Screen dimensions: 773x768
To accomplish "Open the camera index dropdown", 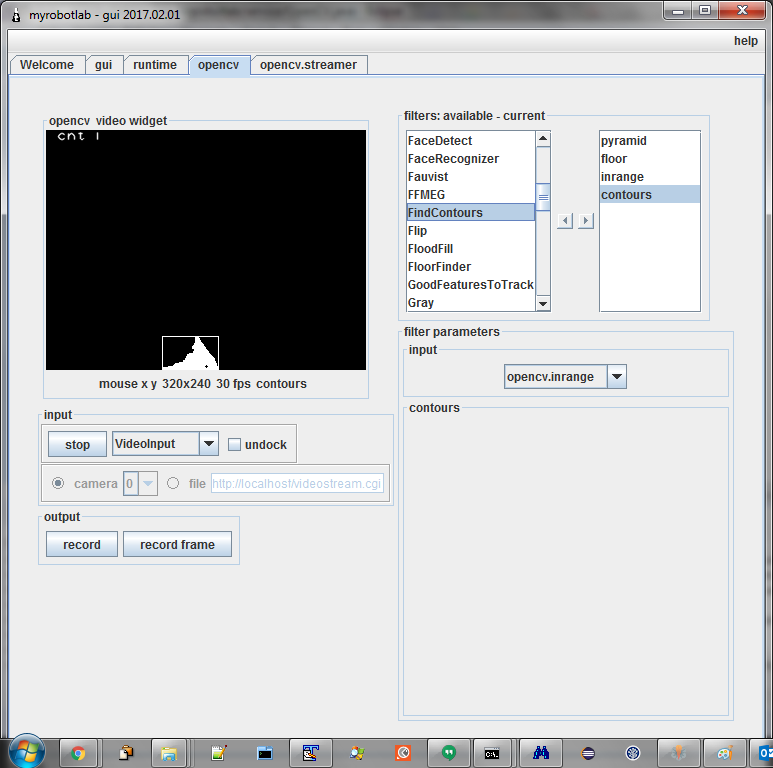I will (x=148, y=484).
